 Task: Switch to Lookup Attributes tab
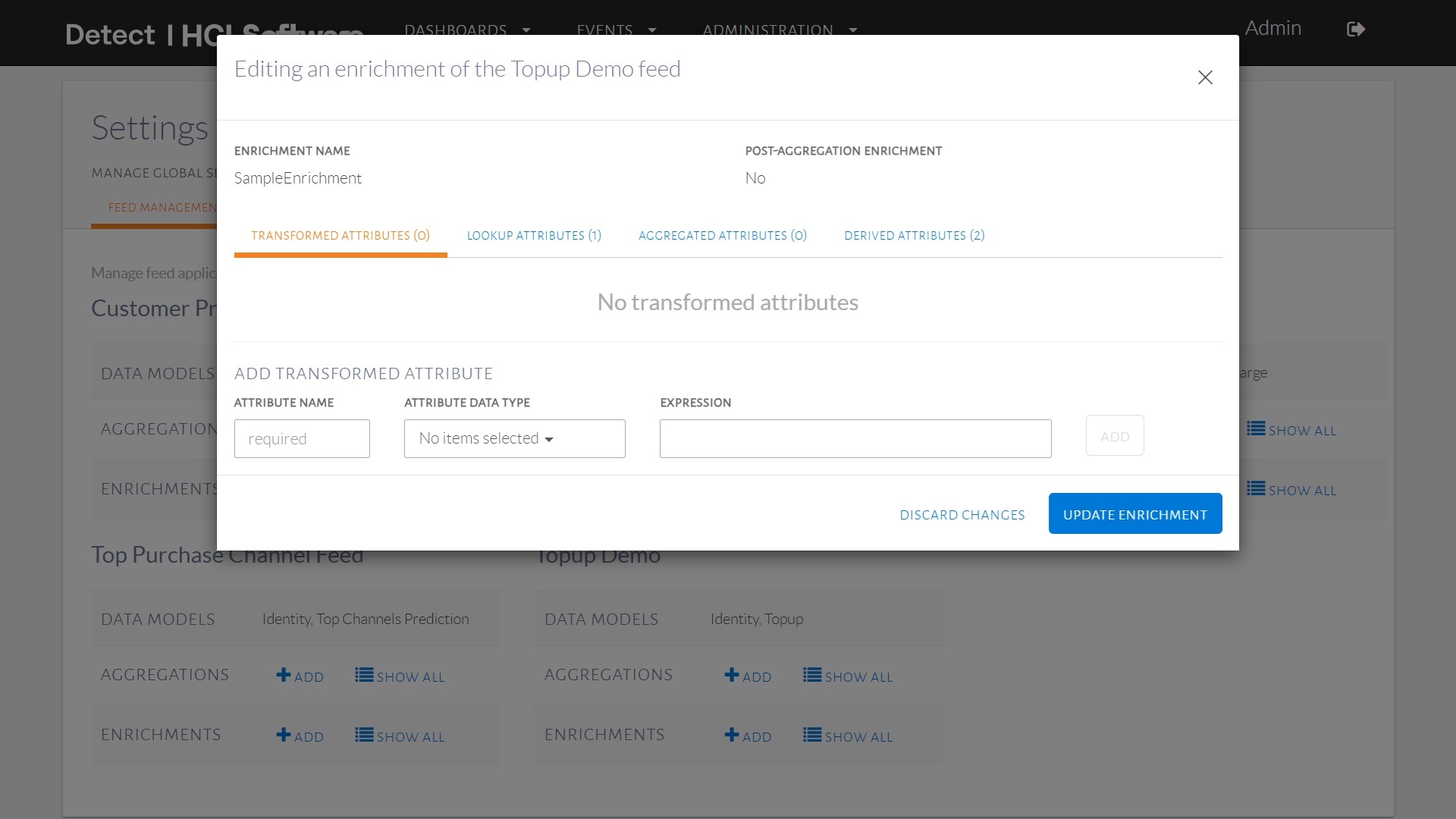[534, 236]
